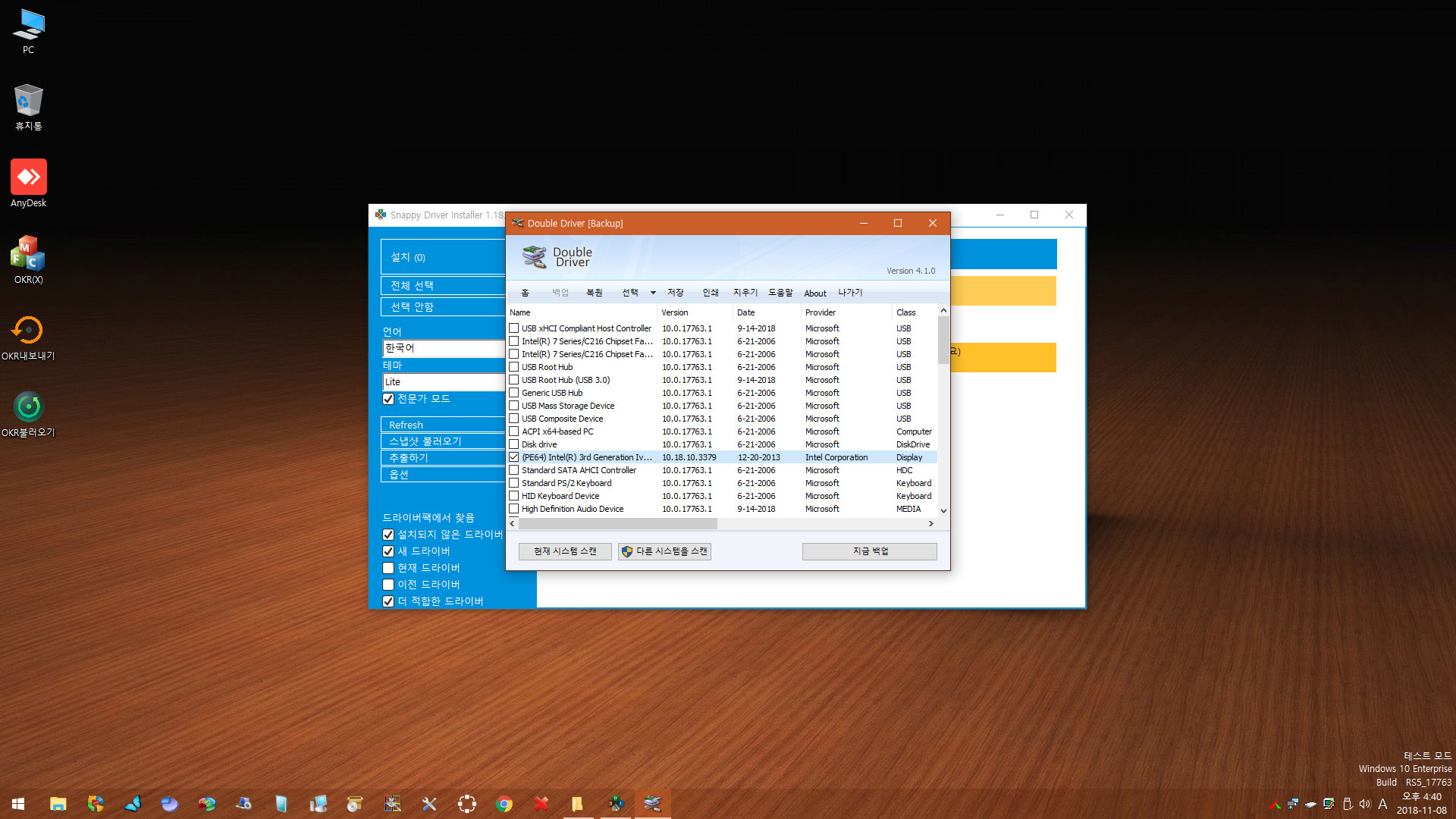
Task: Launch the OKR(X) desktop shortcut
Action: click(x=28, y=259)
